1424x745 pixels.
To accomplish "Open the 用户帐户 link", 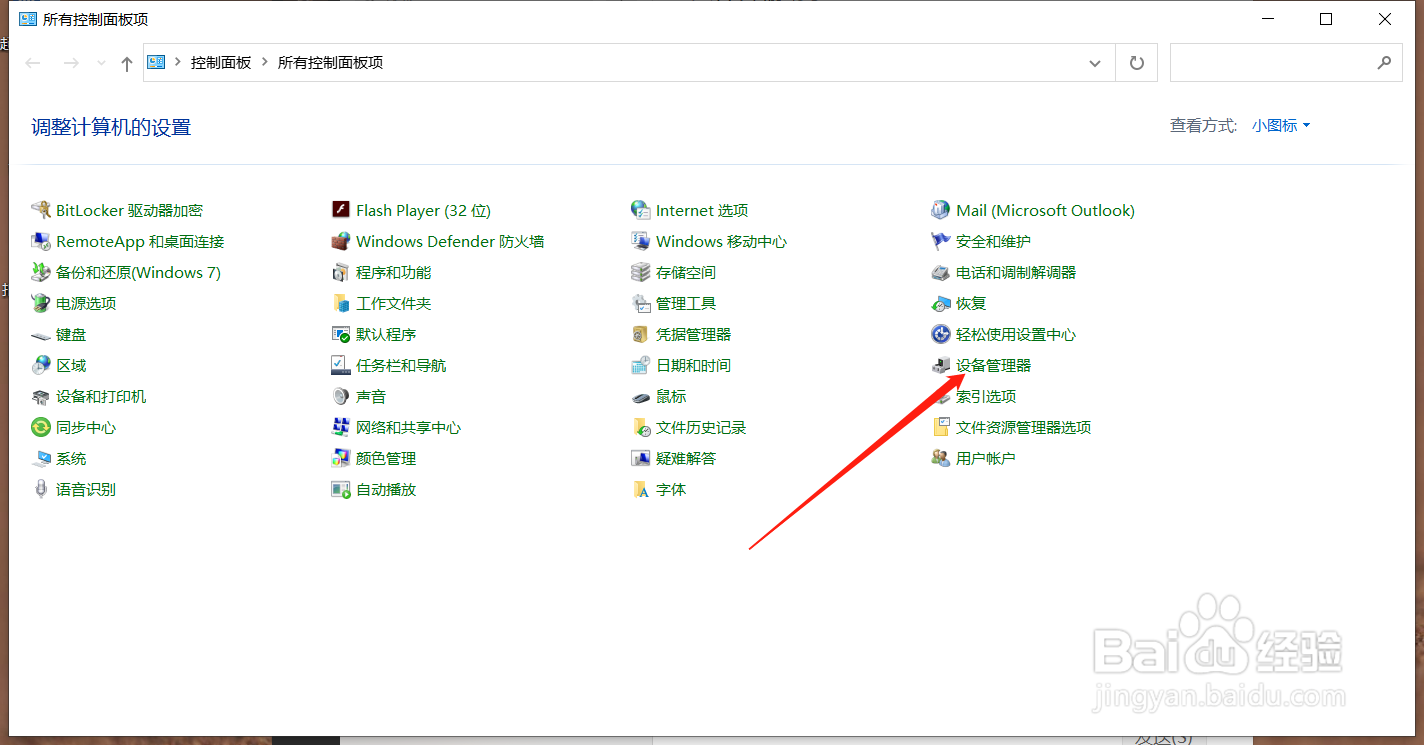I will click(985, 458).
